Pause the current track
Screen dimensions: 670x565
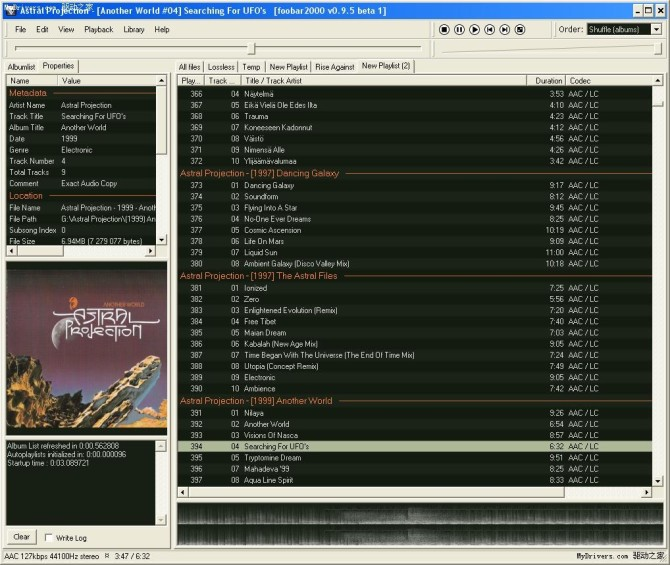point(459,30)
